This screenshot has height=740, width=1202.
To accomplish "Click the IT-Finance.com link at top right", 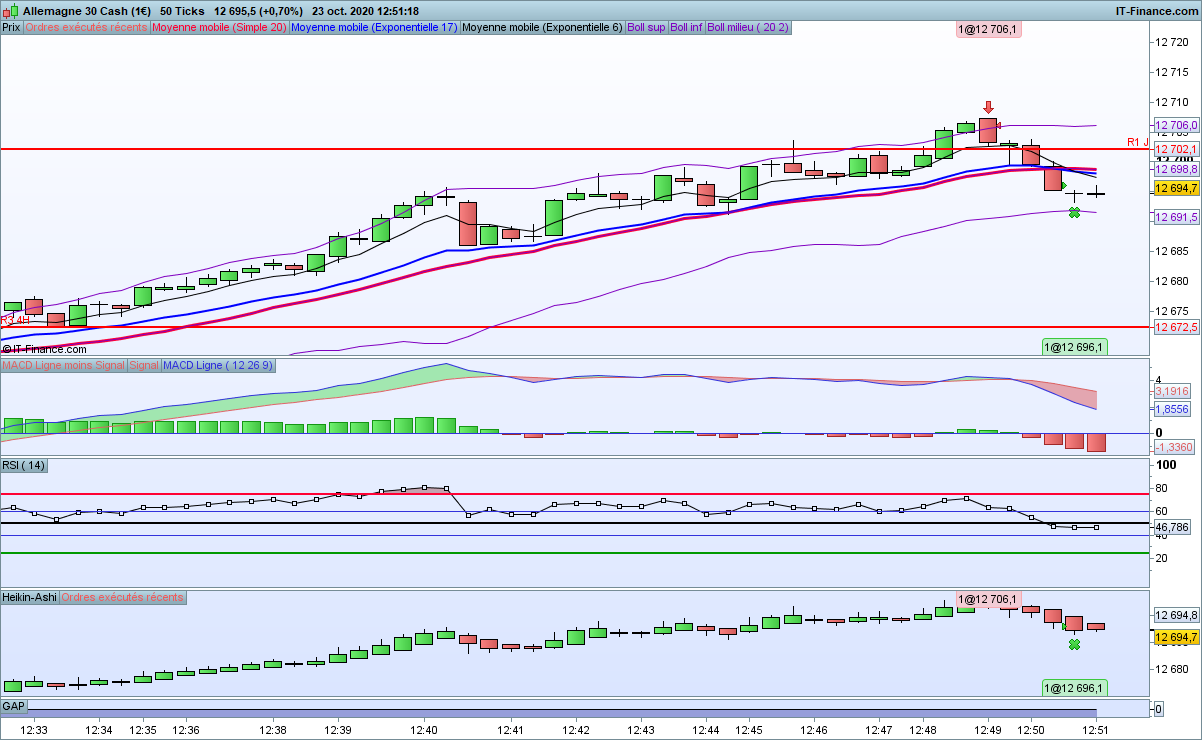I will (1155, 10).
